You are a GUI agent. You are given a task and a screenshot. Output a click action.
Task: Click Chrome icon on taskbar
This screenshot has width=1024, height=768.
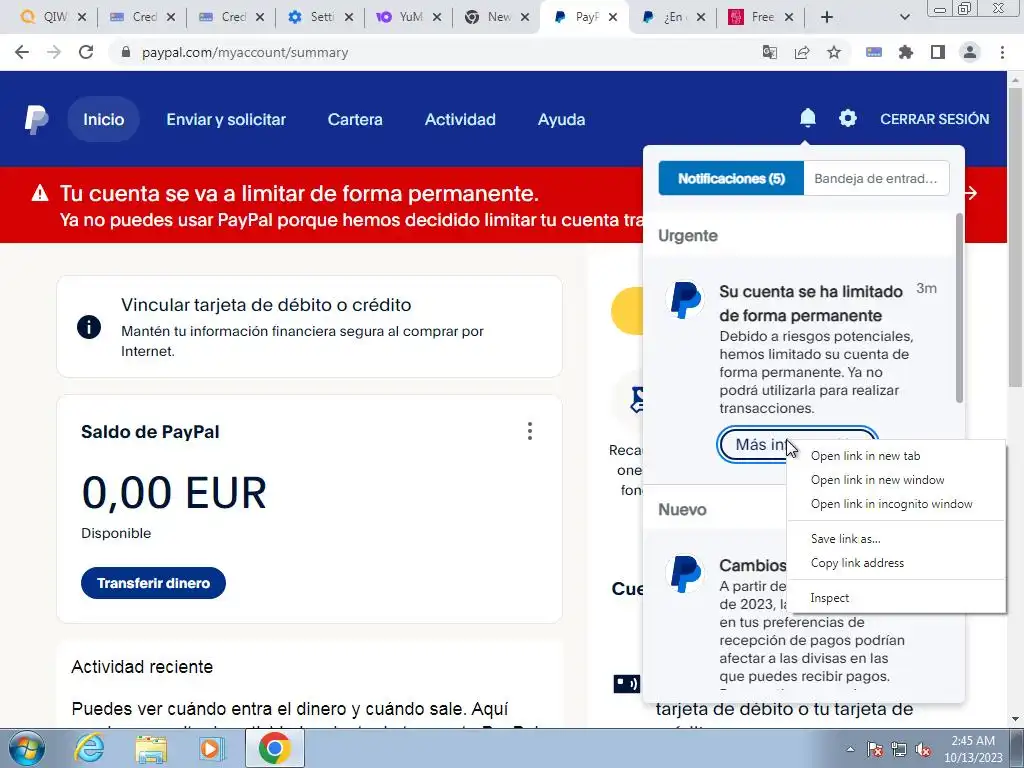click(x=274, y=748)
